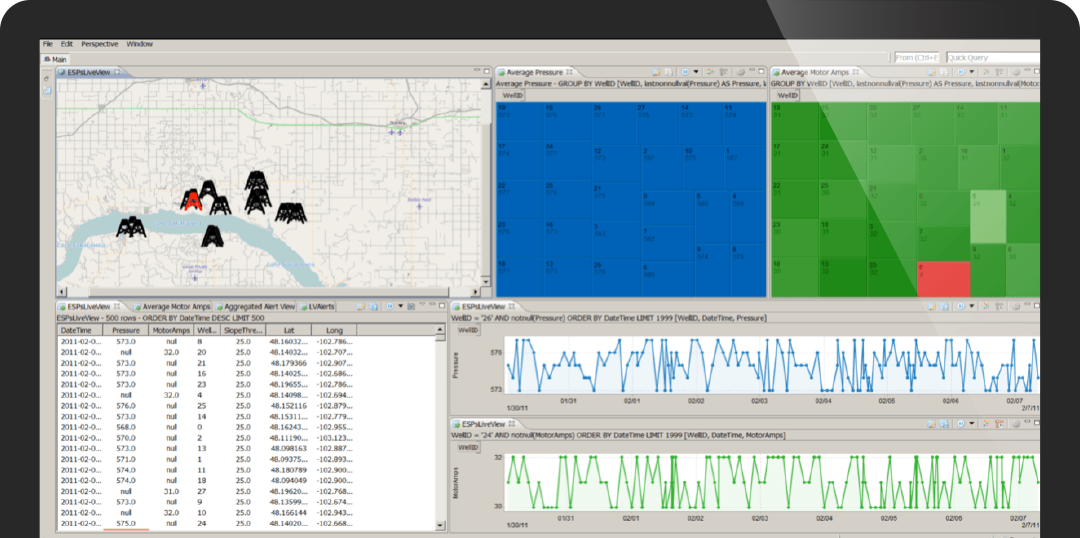Click the edit query icon in Average Pressure panel

coord(656,72)
